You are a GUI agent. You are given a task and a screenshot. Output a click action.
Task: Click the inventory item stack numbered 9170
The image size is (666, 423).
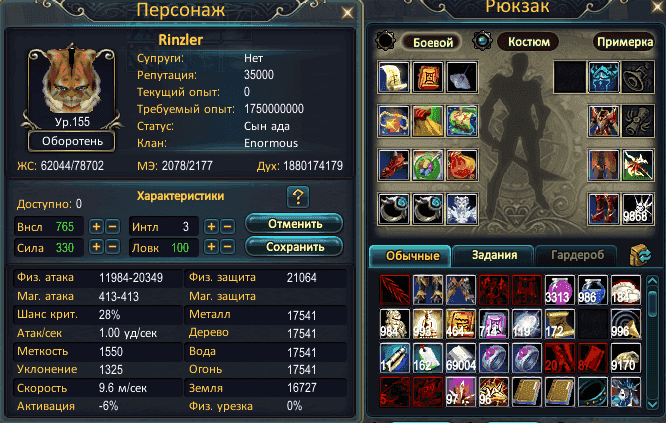coord(626,358)
